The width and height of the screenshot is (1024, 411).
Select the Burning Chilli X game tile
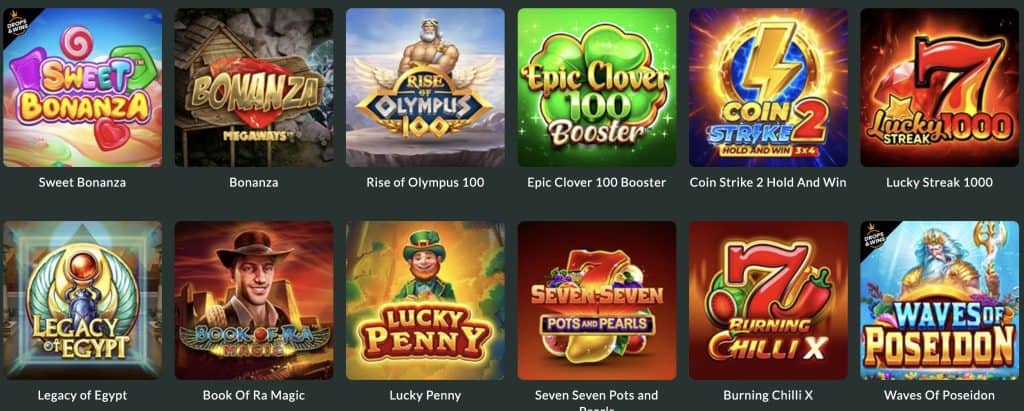768,301
